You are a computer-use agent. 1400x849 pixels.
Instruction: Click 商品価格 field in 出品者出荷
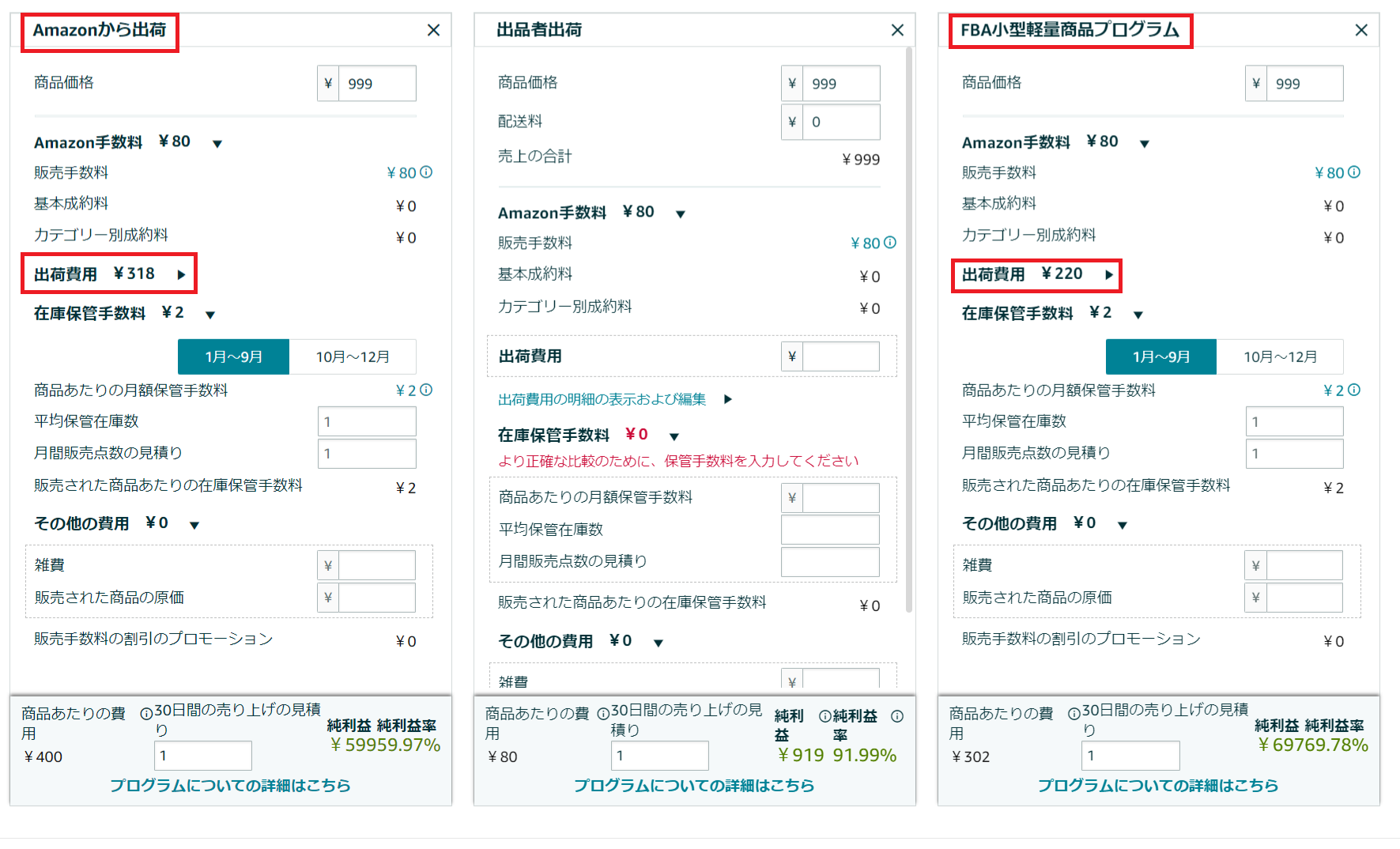pyautogui.click(x=841, y=83)
